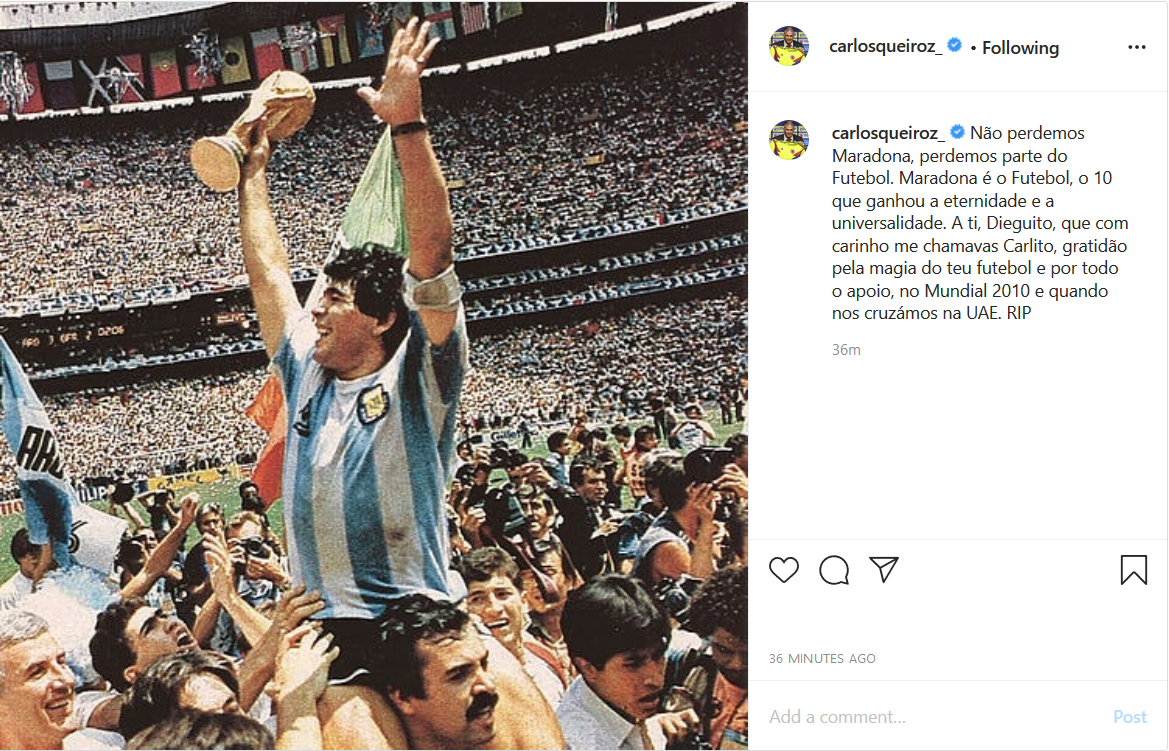
Task: Click the Maradona trophy photo
Action: click(x=374, y=376)
